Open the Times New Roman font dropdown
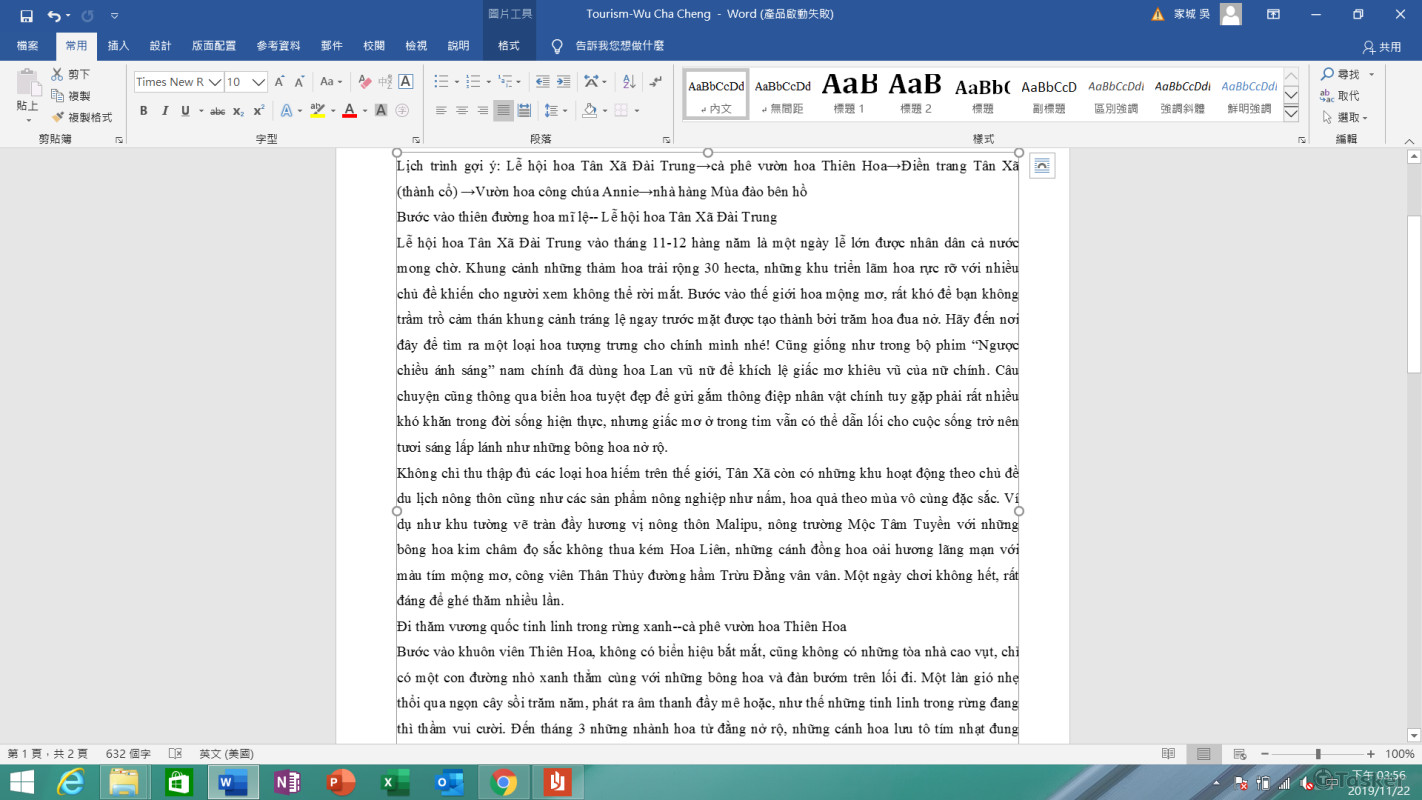The image size is (1422, 800). pos(213,82)
